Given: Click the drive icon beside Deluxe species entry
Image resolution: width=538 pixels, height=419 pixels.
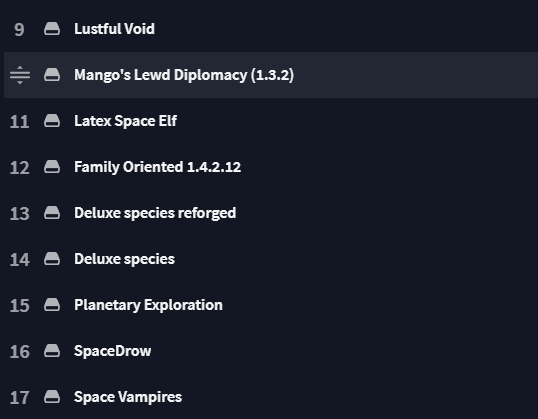Looking at the screenshot, I should (52, 259).
